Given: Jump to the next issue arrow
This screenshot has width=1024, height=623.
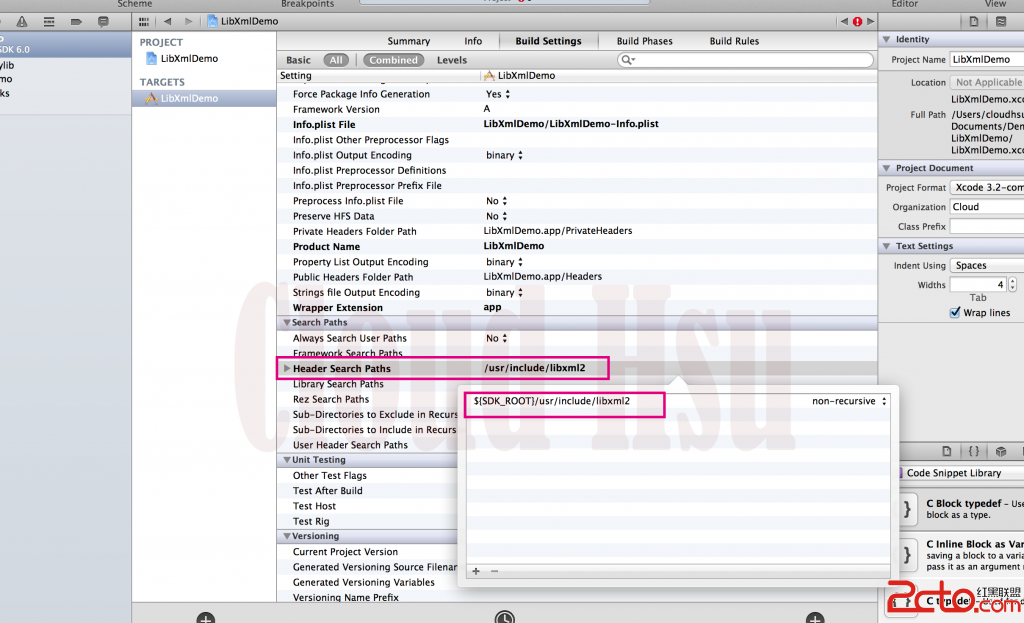Looking at the screenshot, I should click(x=871, y=22).
